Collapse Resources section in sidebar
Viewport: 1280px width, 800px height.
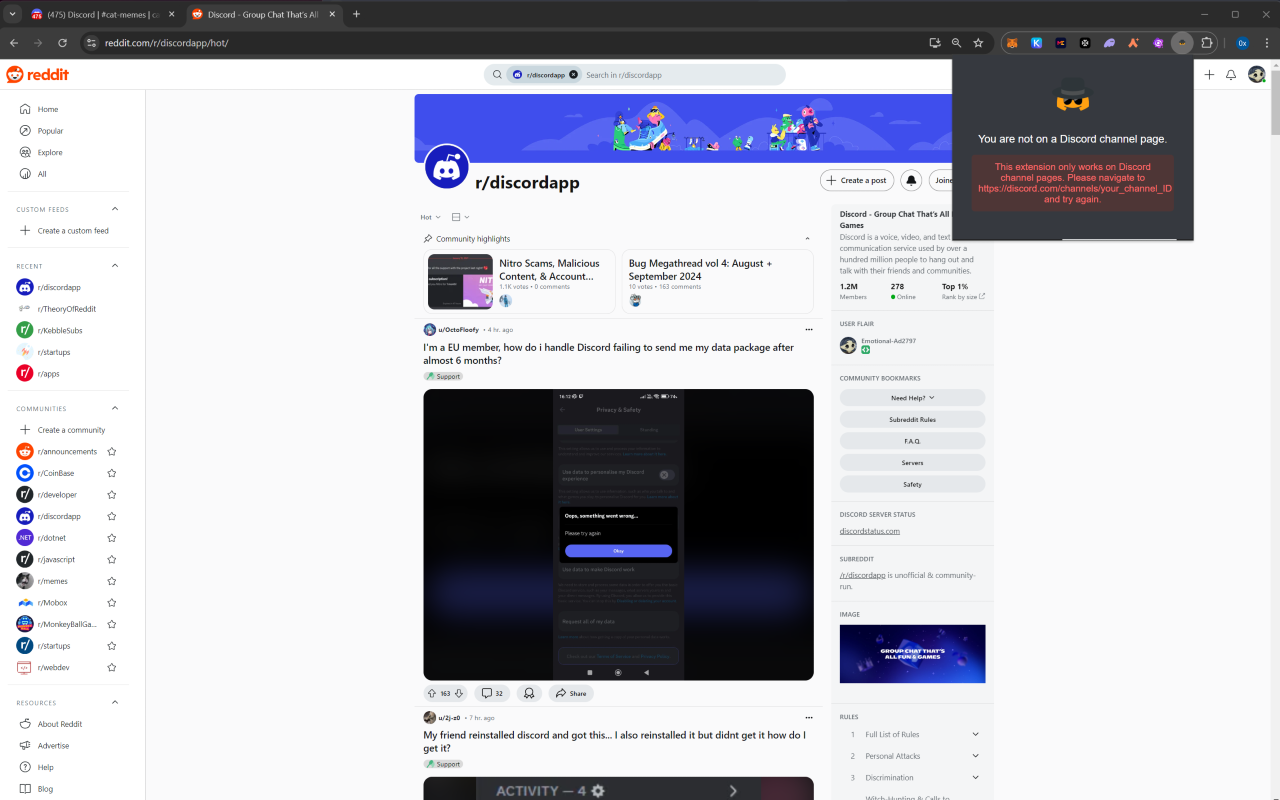pos(115,702)
